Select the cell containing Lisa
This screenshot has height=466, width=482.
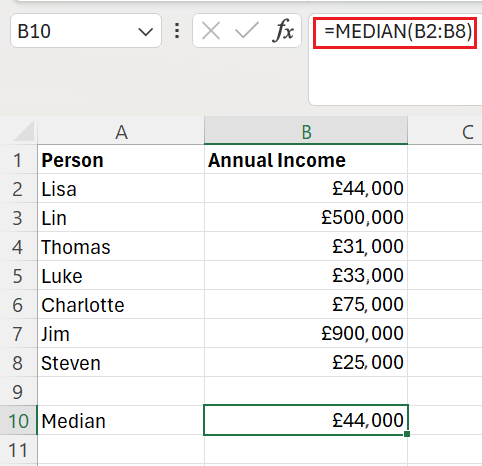click(121, 189)
